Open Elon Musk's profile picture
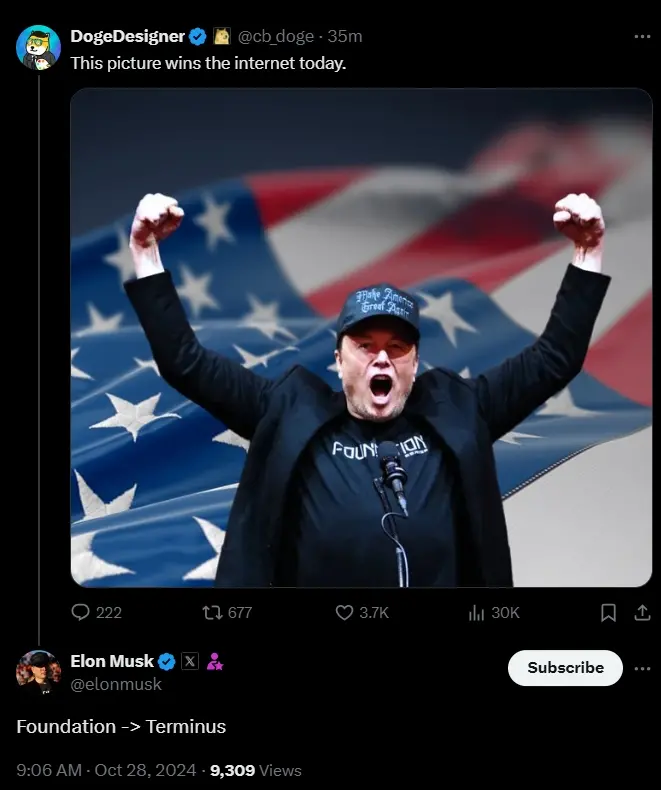The height and width of the screenshot is (790, 661). pos(38,671)
